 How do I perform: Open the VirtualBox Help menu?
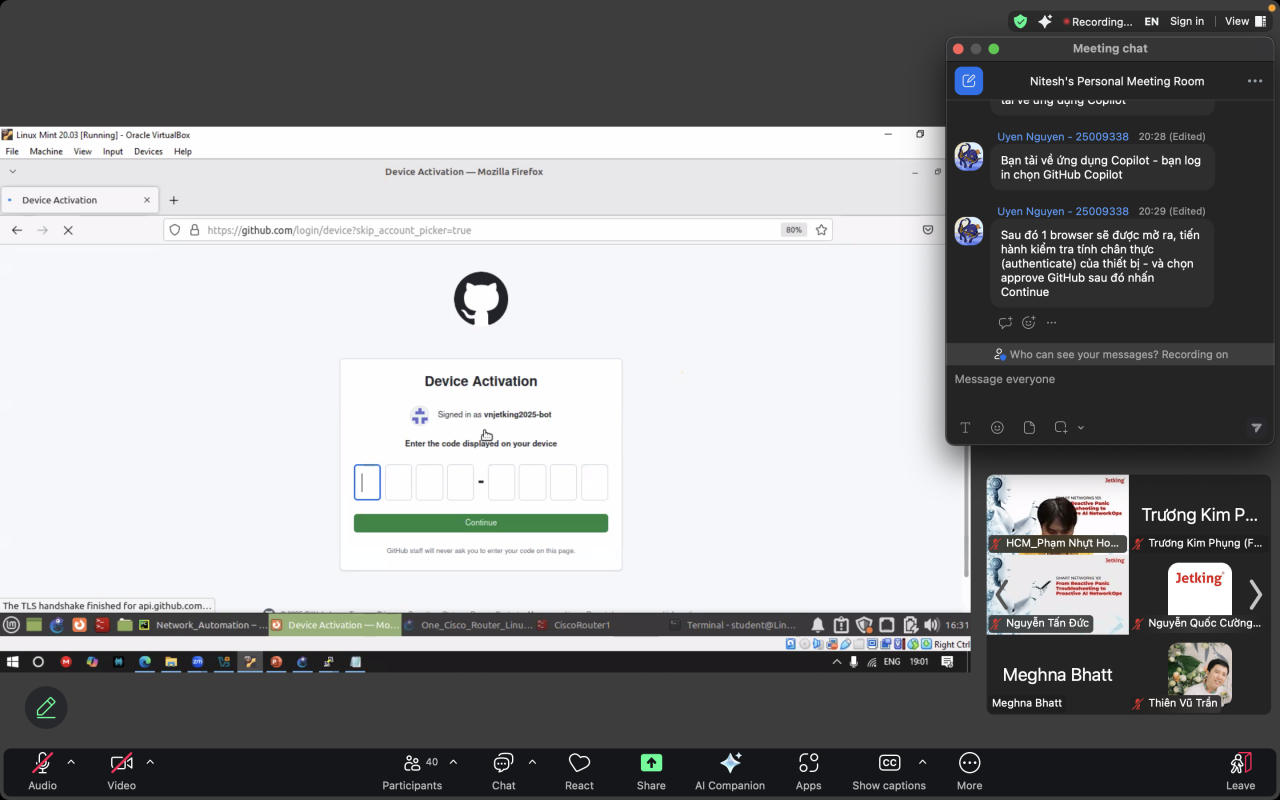pyautogui.click(x=183, y=152)
